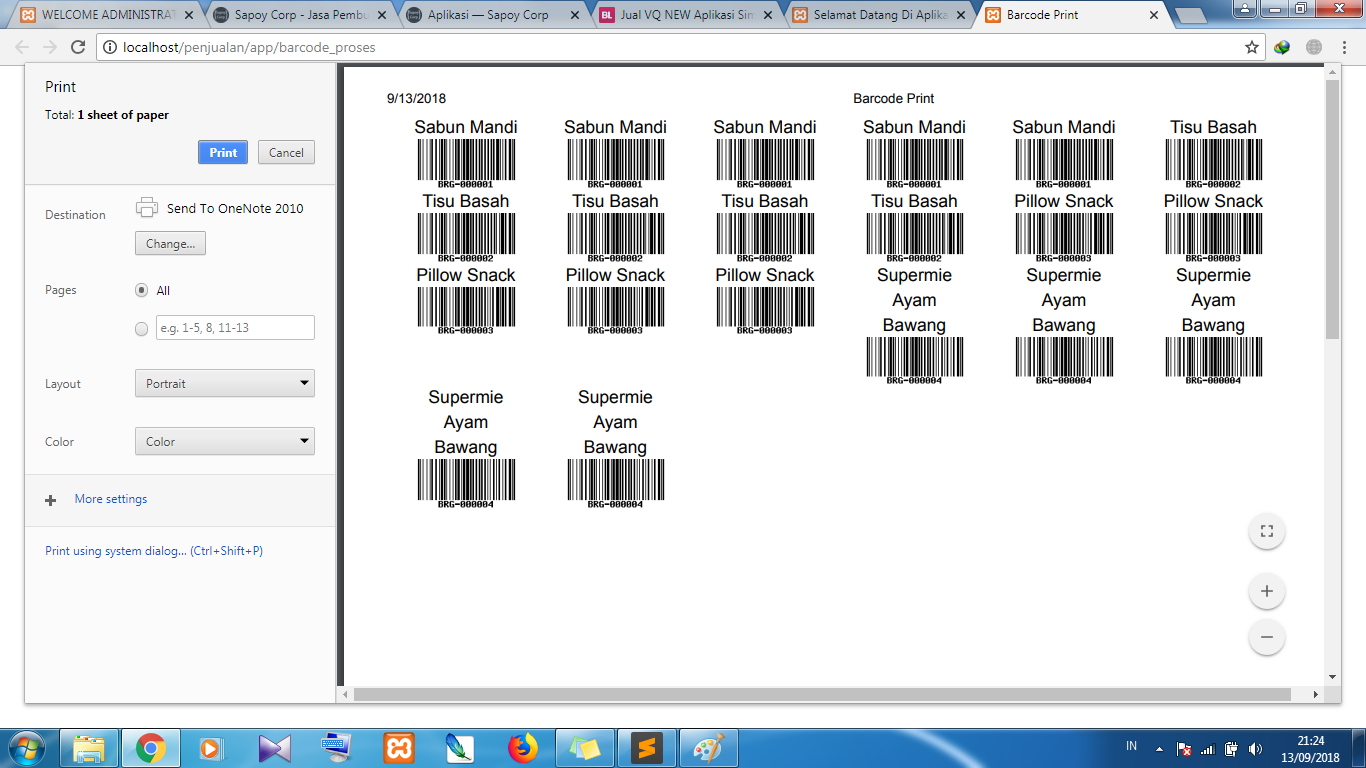This screenshot has height=768, width=1366.
Task: Open Visual Studio from the taskbar
Action: click(273, 748)
